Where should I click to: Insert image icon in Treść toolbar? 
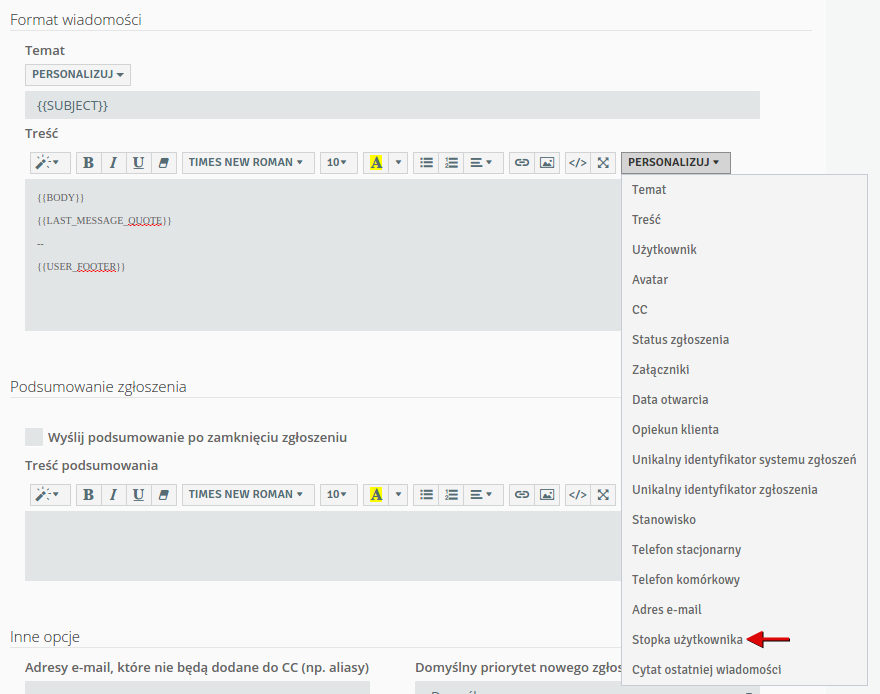(547, 163)
